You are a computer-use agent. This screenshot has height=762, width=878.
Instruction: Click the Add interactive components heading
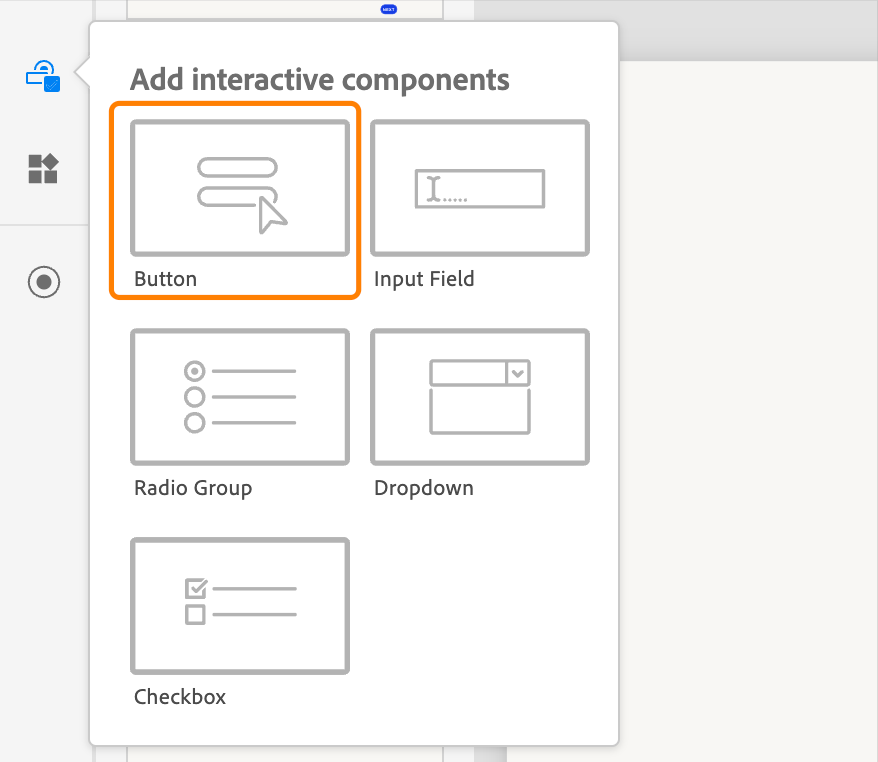(x=319, y=80)
